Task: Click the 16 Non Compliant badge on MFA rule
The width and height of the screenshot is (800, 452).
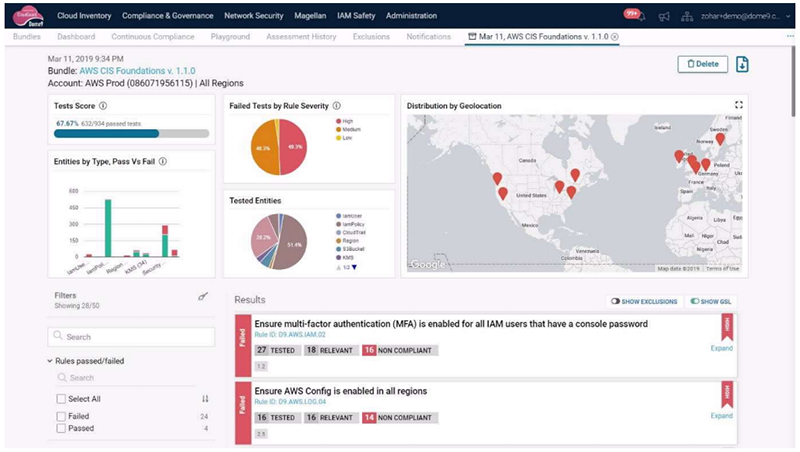Action: pyautogui.click(x=400, y=350)
